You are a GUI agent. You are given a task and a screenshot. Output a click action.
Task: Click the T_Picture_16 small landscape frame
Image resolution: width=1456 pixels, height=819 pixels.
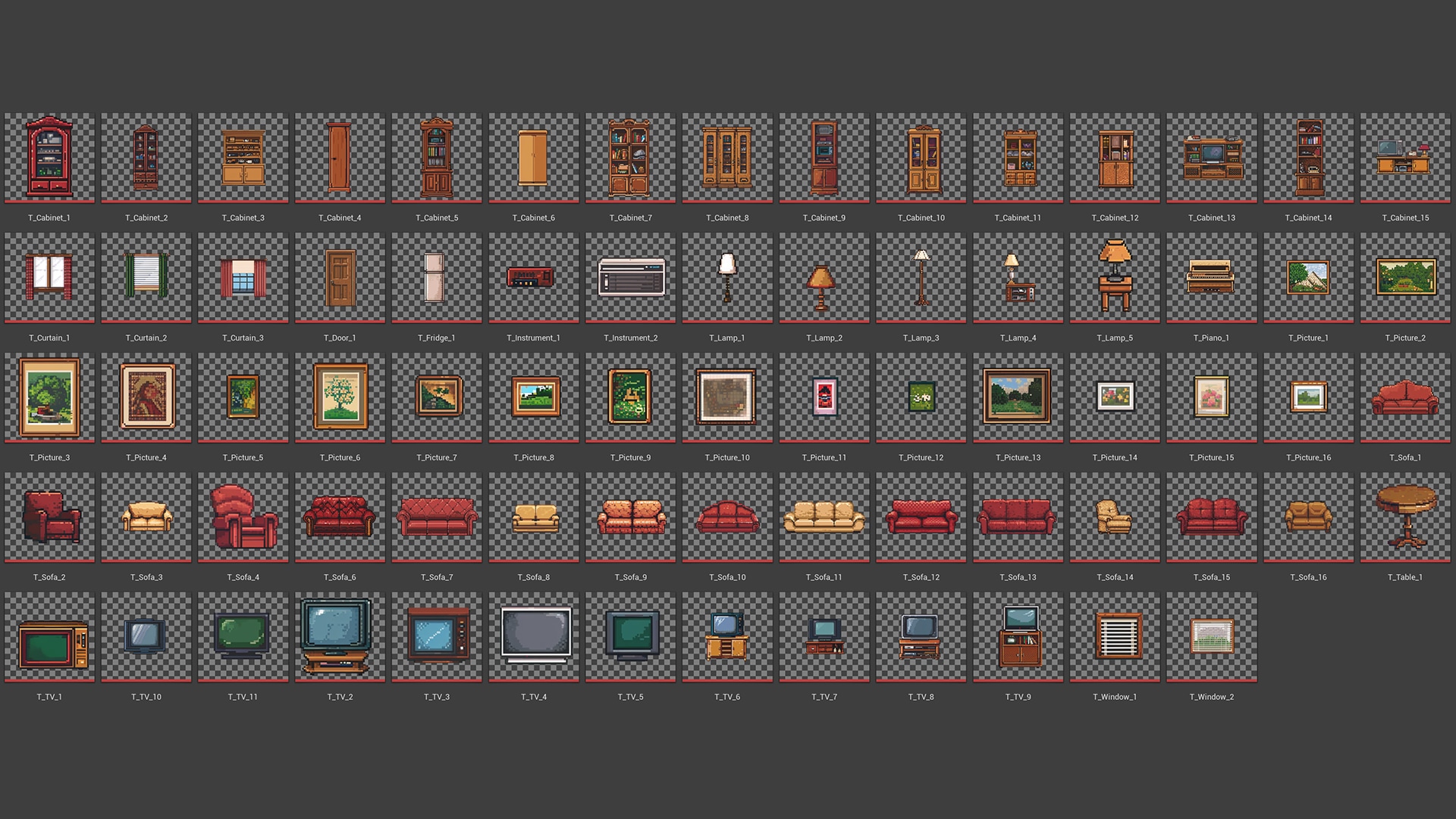click(x=1307, y=397)
